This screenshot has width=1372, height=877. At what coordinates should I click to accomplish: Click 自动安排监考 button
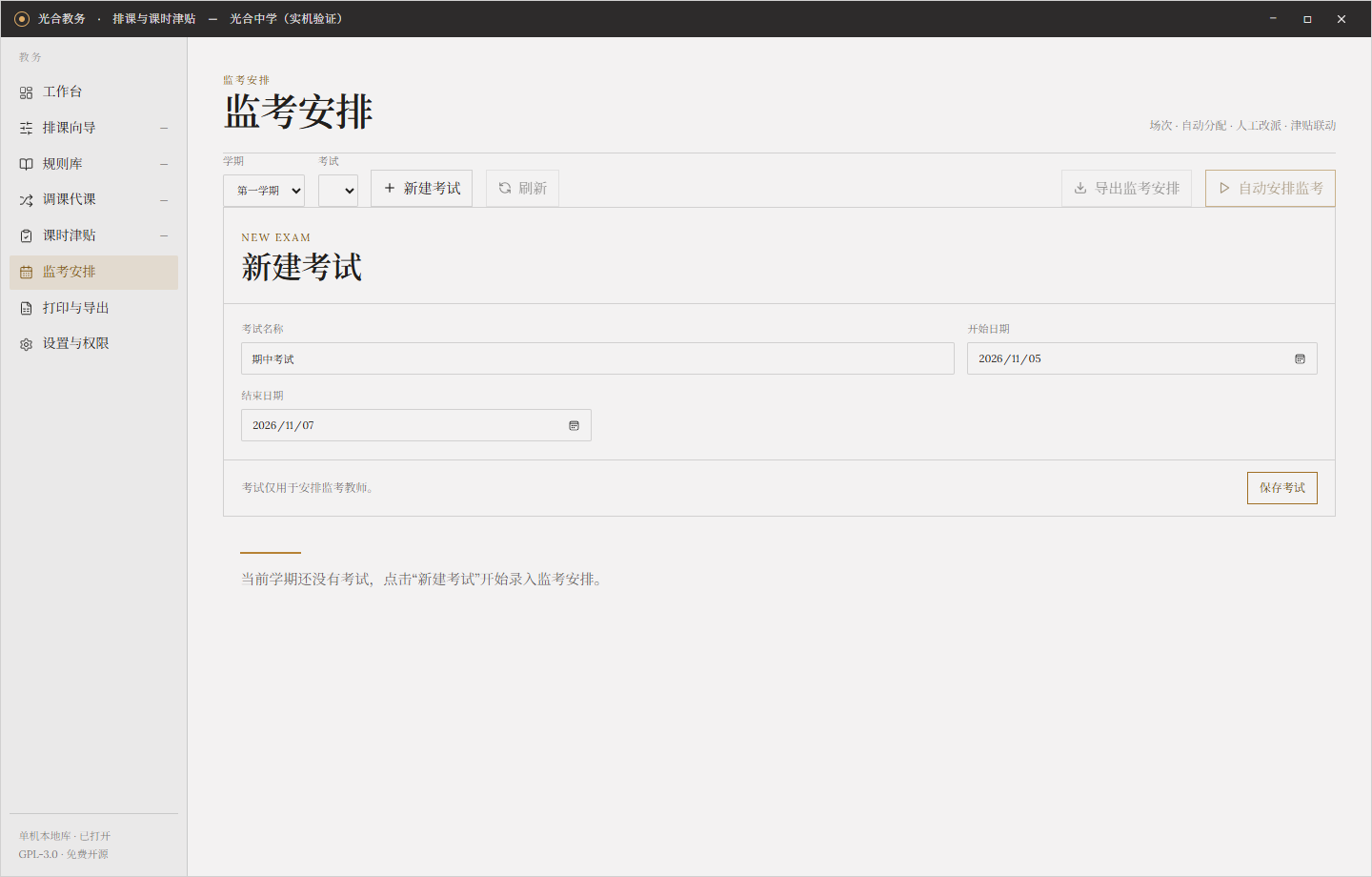1270,188
